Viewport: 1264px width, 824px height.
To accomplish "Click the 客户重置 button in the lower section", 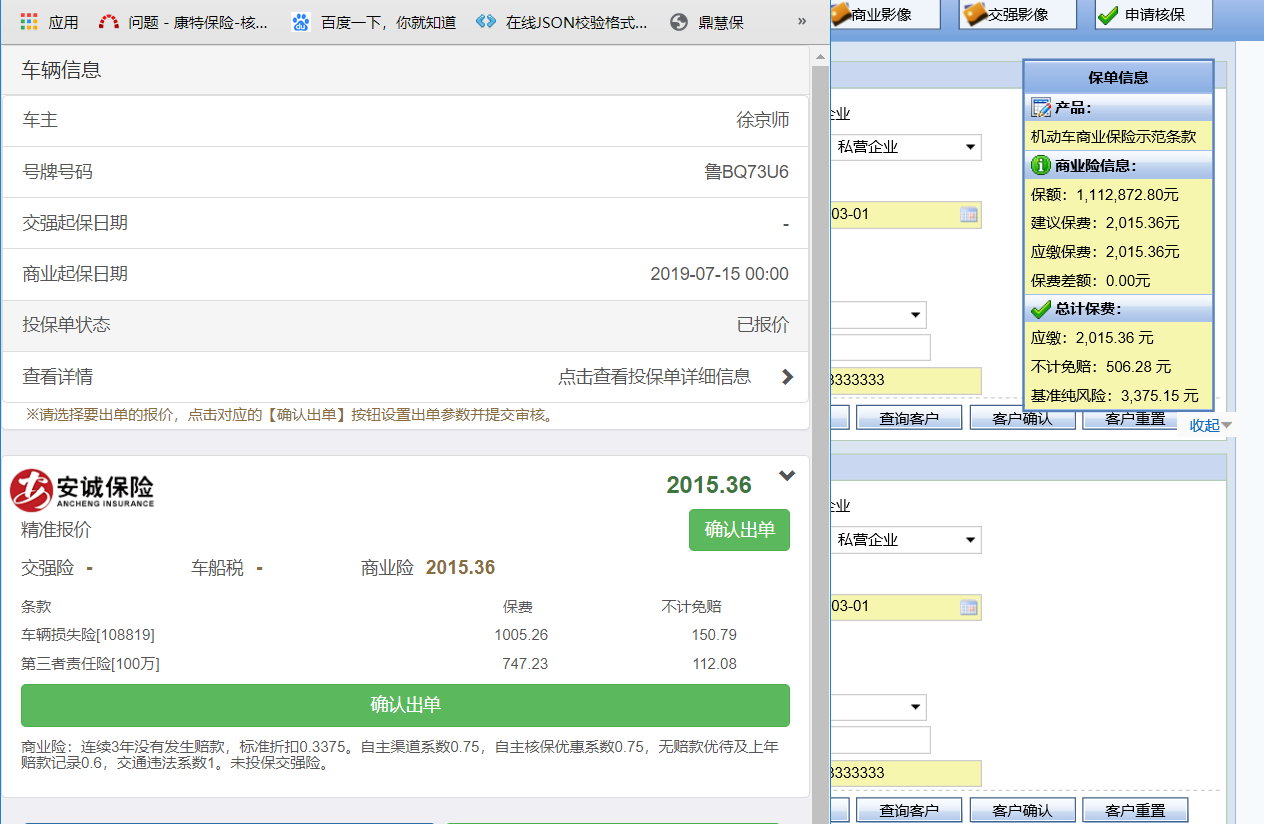I will 1135,810.
